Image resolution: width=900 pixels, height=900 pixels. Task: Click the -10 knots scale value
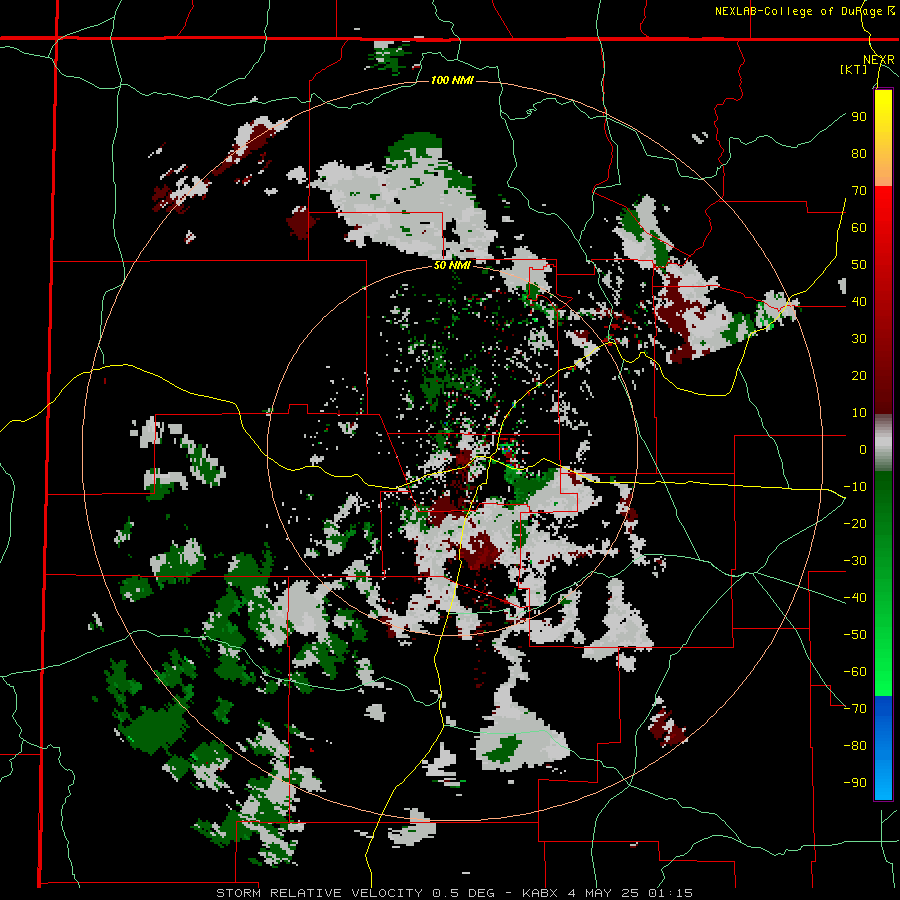(855, 487)
